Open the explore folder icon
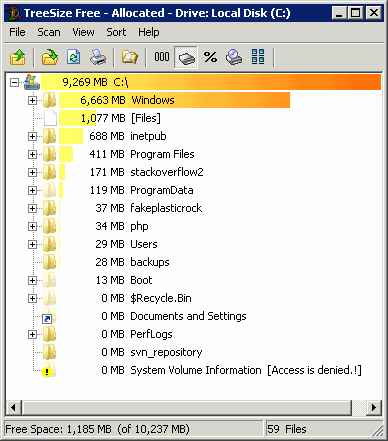 click(x=130, y=57)
